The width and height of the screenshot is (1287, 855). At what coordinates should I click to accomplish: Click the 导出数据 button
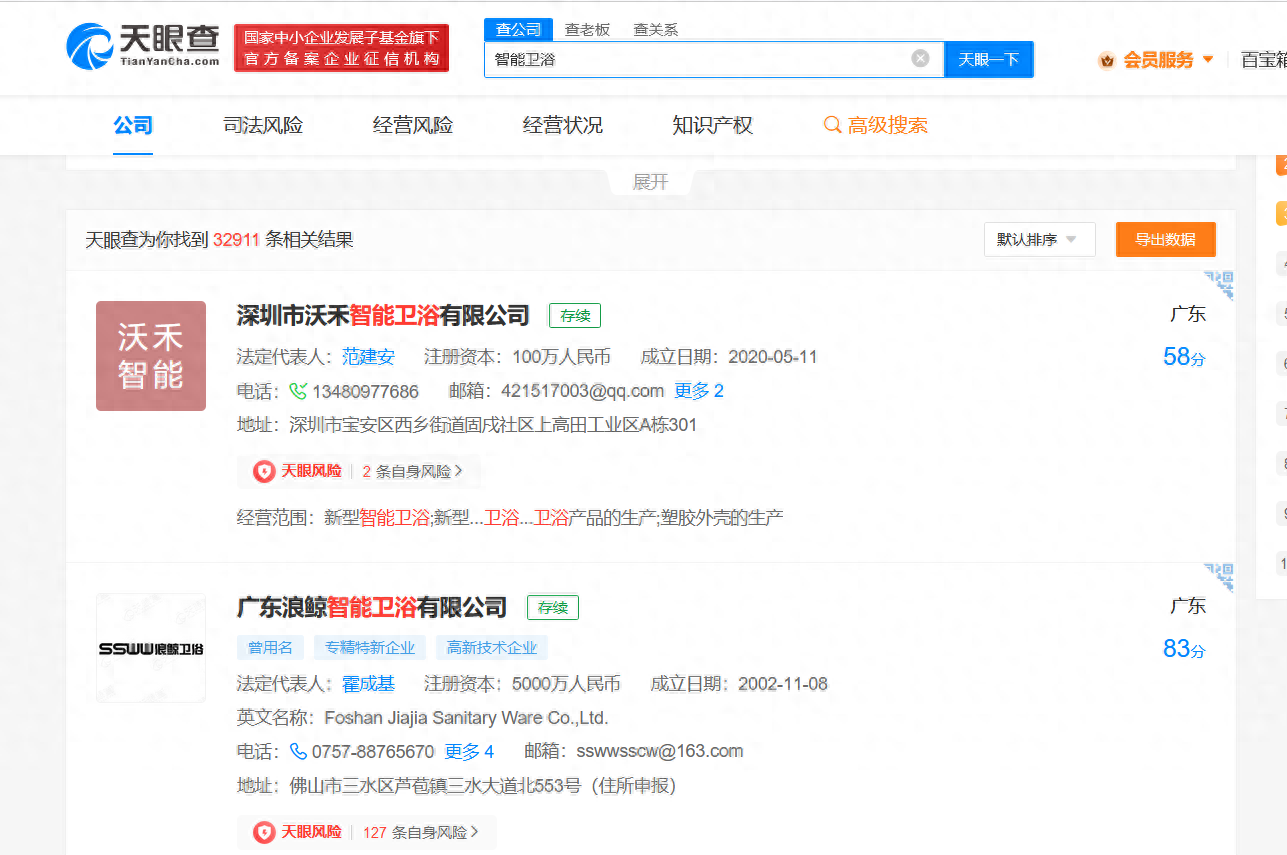point(1166,240)
